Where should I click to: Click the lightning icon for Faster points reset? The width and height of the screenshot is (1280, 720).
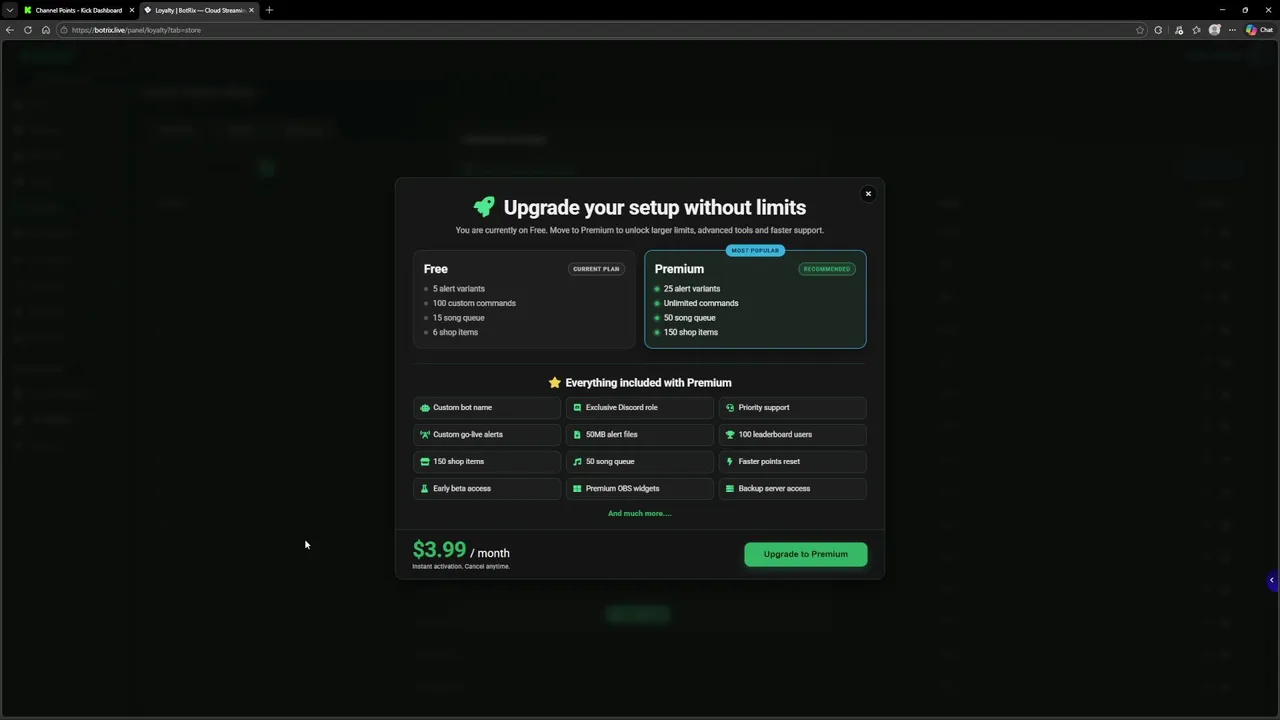730,462
